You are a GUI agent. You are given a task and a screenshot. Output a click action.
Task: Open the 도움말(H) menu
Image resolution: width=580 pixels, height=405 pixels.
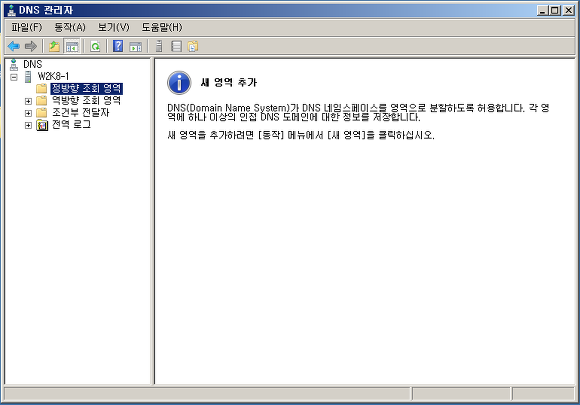[x=162, y=27]
